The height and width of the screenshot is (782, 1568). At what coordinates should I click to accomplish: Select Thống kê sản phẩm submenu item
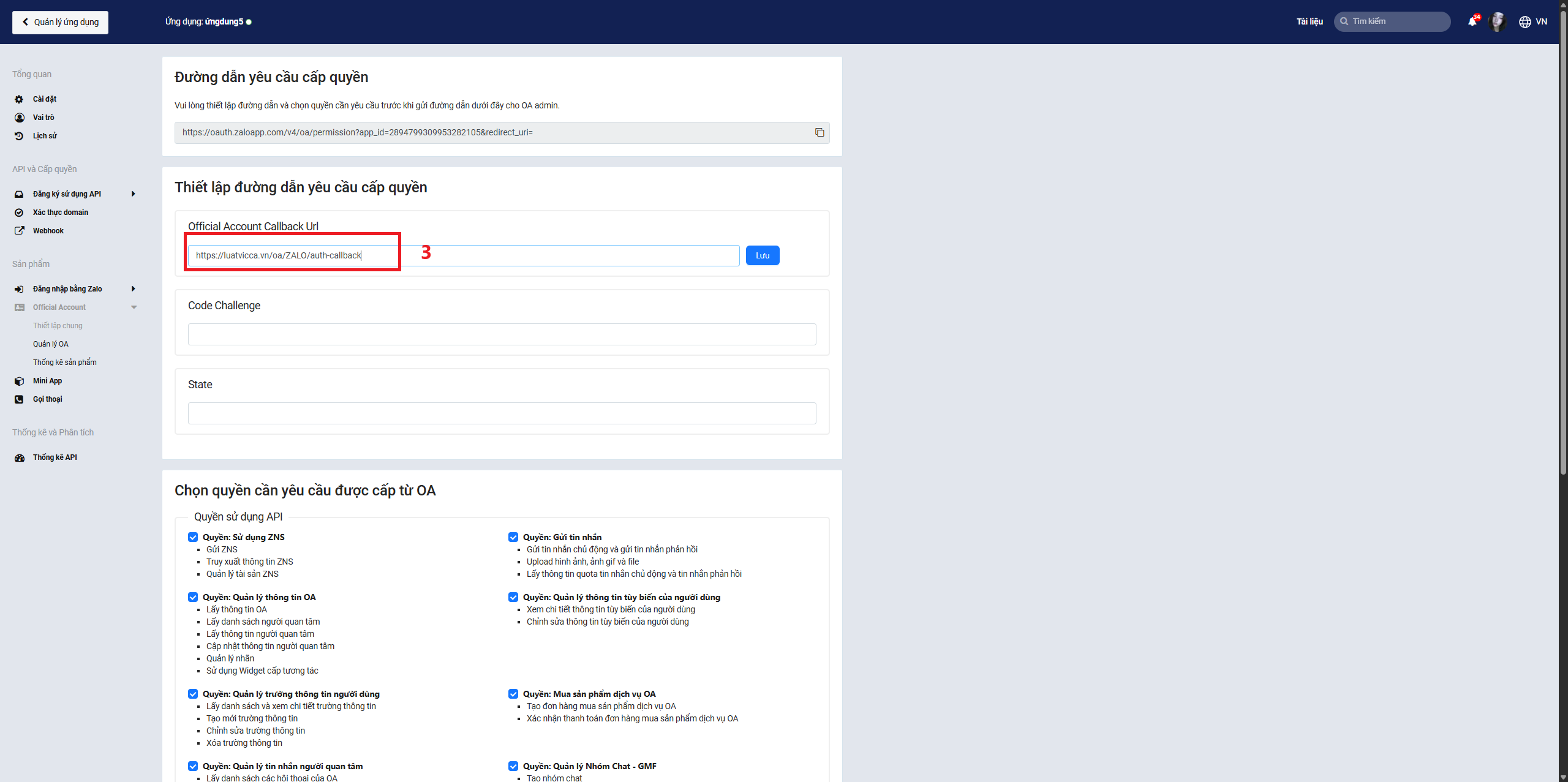(65, 363)
